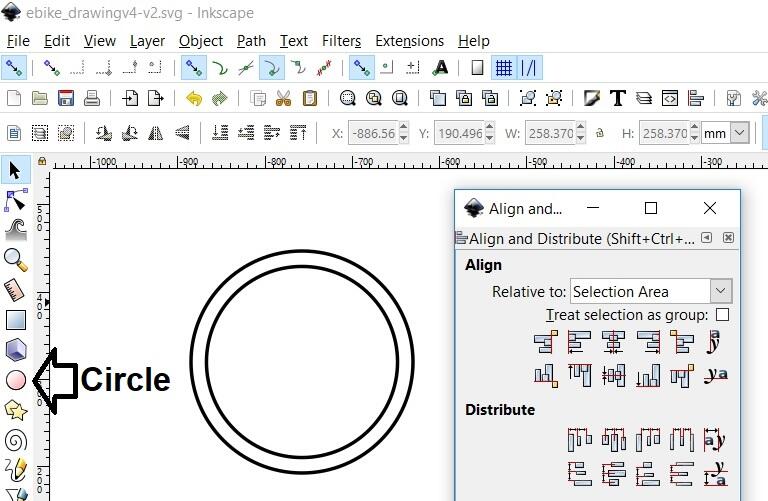Open the Extensions menu
This screenshot has width=768, height=501.
[409, 41]
